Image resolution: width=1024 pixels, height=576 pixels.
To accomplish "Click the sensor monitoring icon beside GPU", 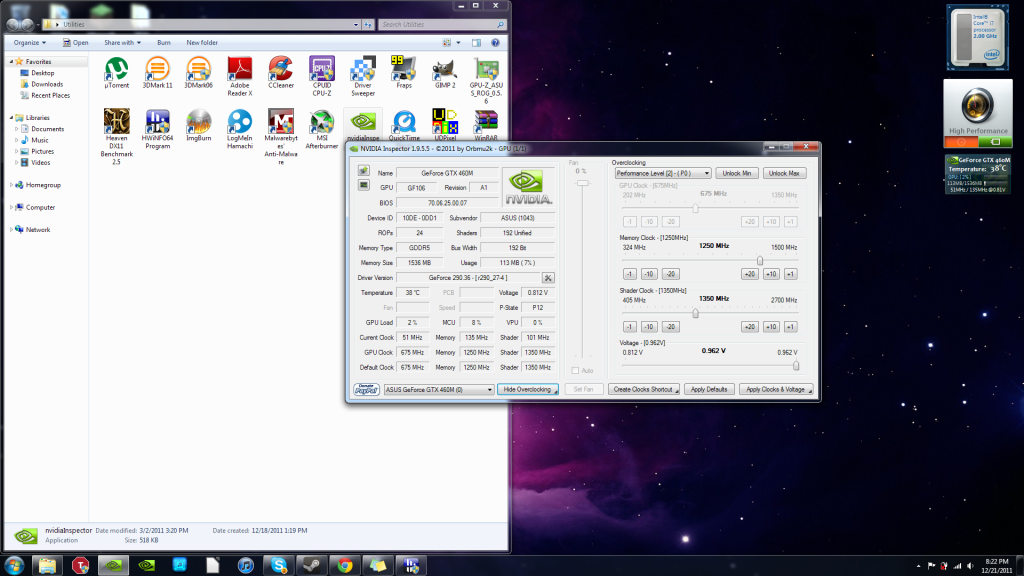I will 364,185.
